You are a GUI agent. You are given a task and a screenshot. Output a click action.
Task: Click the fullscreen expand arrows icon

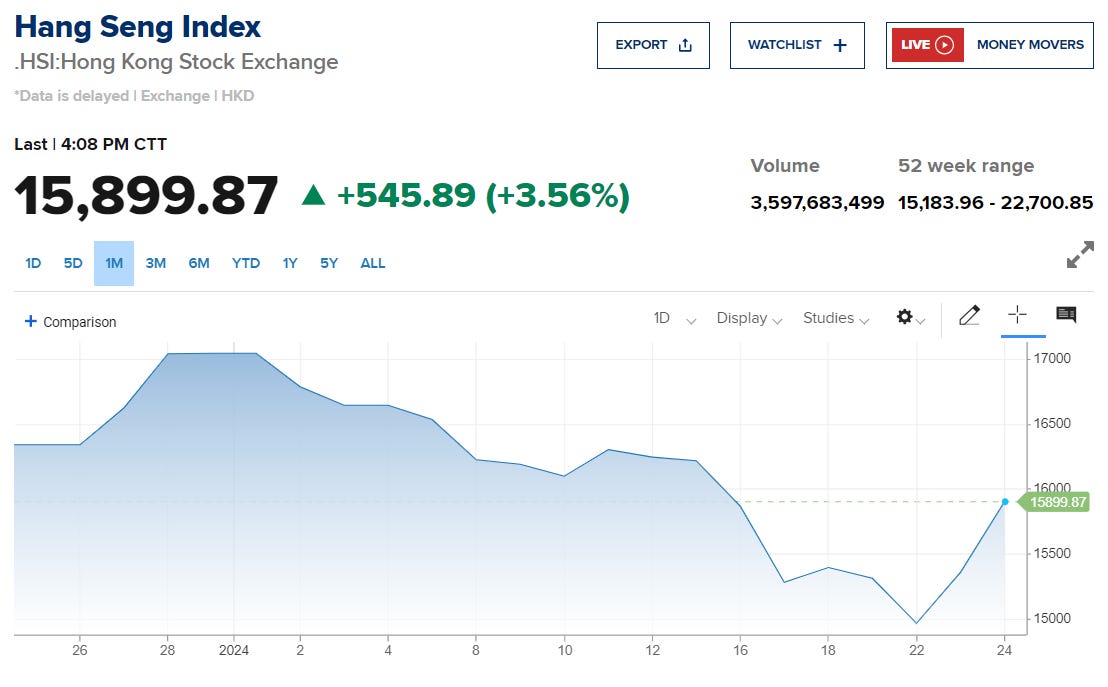click(1080, 256)
